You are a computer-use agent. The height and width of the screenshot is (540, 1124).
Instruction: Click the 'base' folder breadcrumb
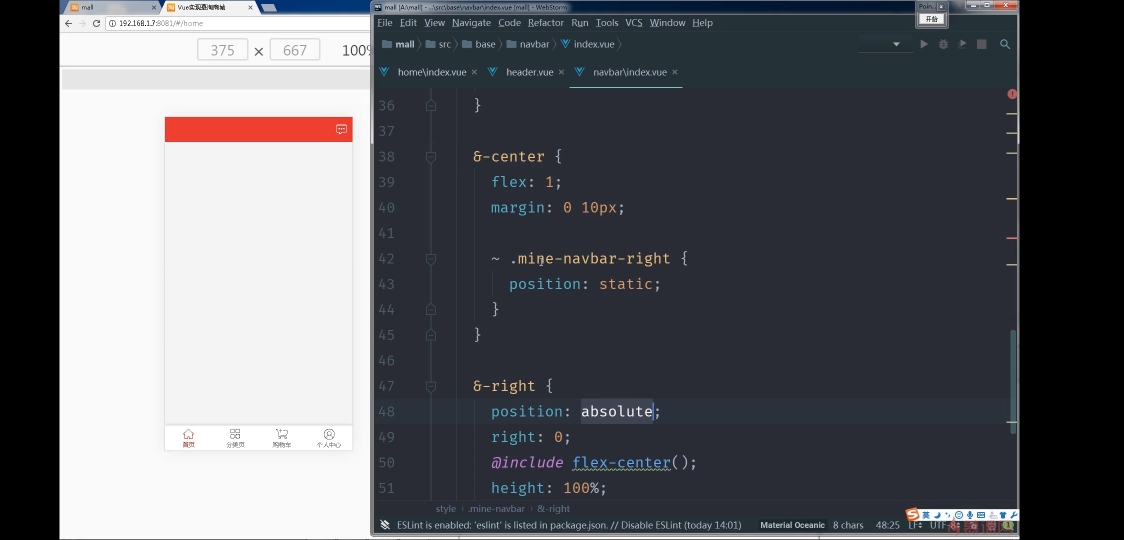(x=478, y=44)
